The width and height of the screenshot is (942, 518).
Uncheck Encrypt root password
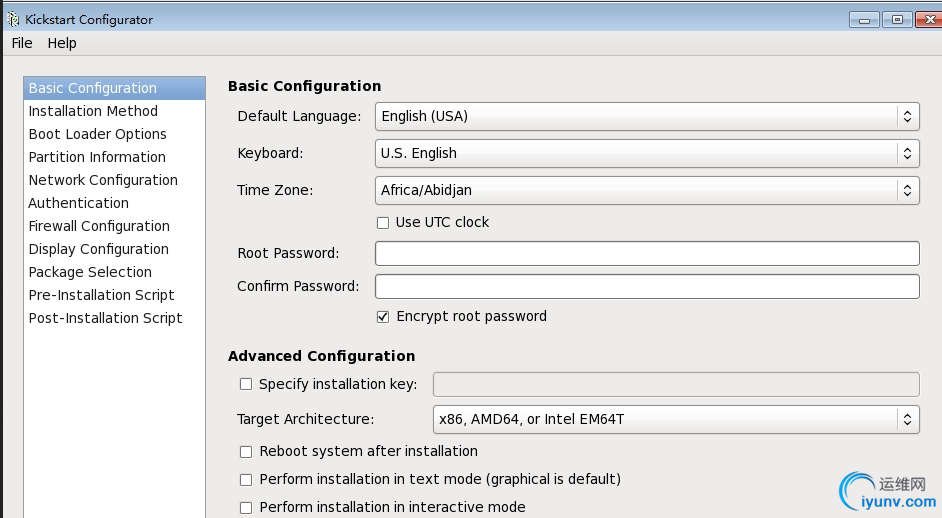point(383,316)
